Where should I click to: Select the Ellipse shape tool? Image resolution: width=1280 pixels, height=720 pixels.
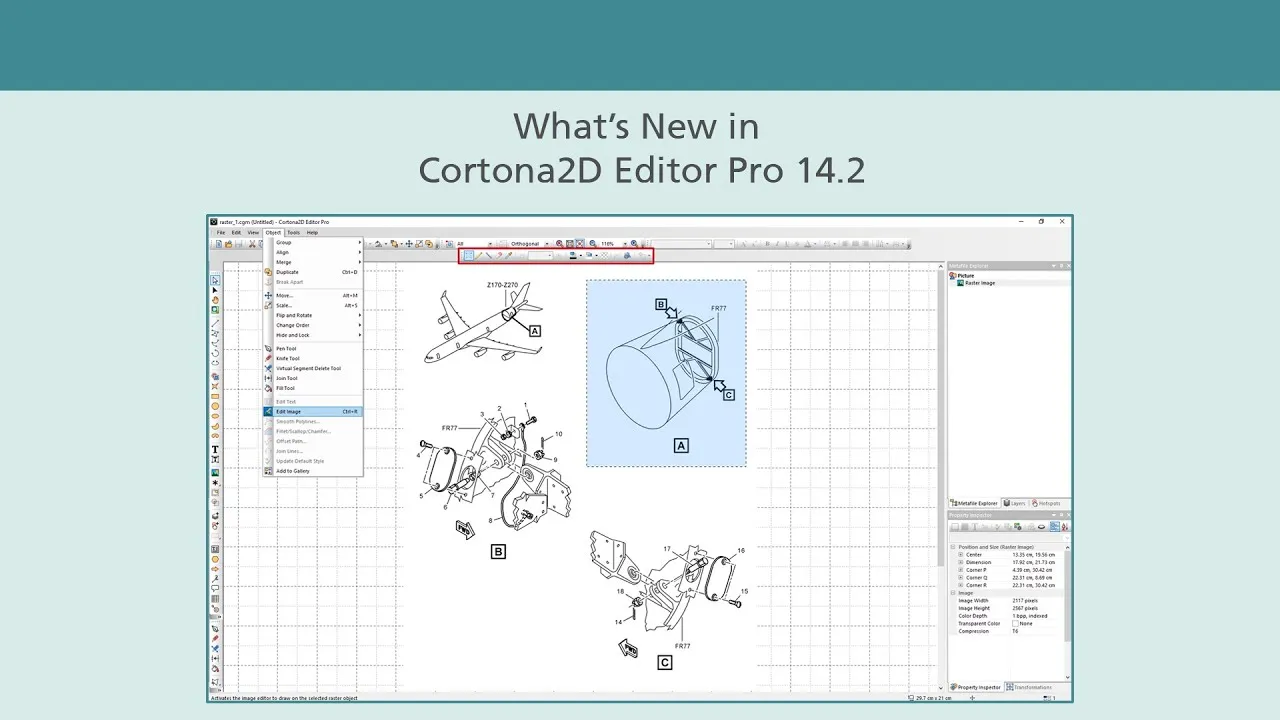pos(215,416)
